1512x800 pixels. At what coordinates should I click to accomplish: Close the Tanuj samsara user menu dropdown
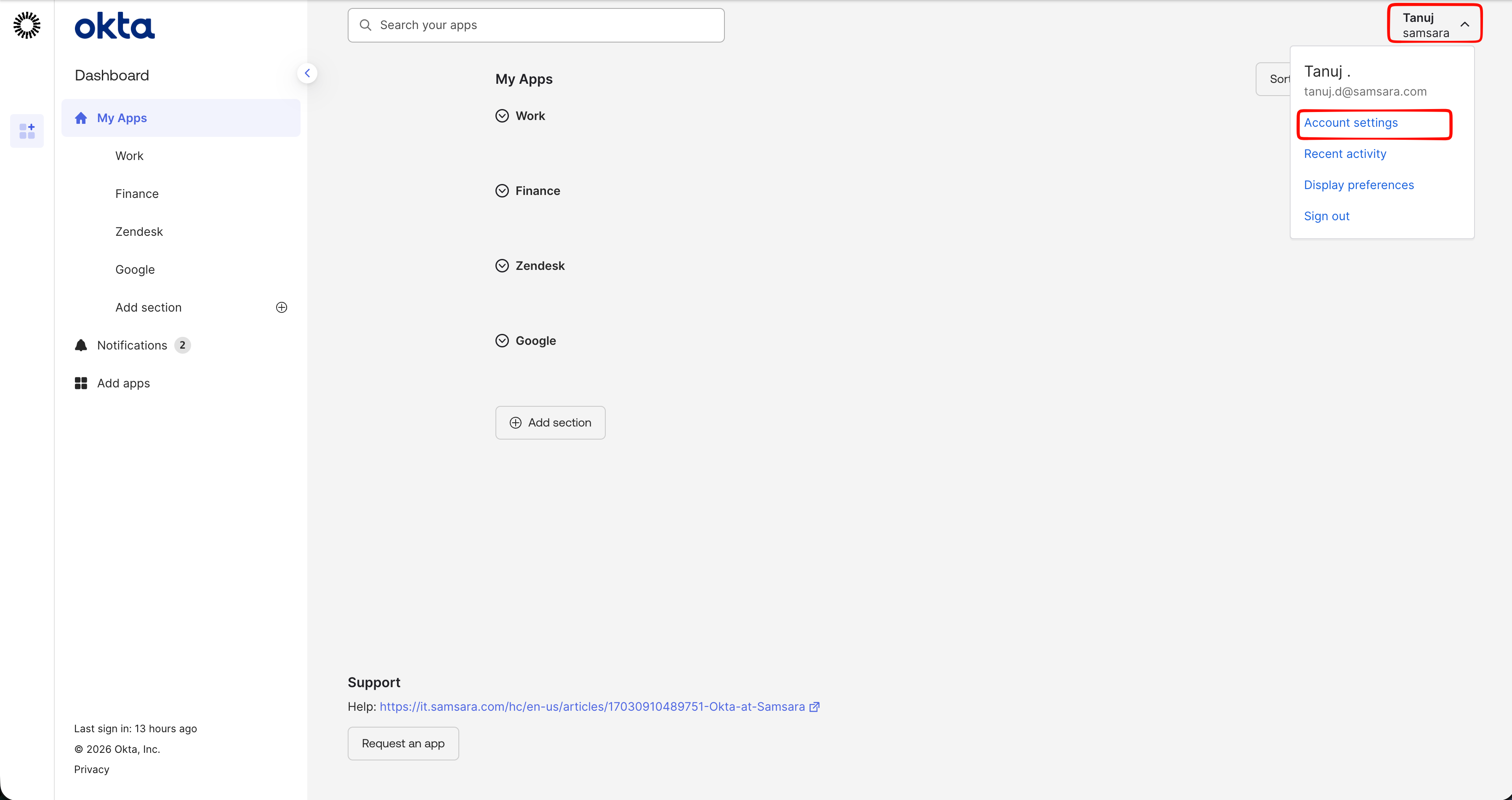[x=1435, y=24]
